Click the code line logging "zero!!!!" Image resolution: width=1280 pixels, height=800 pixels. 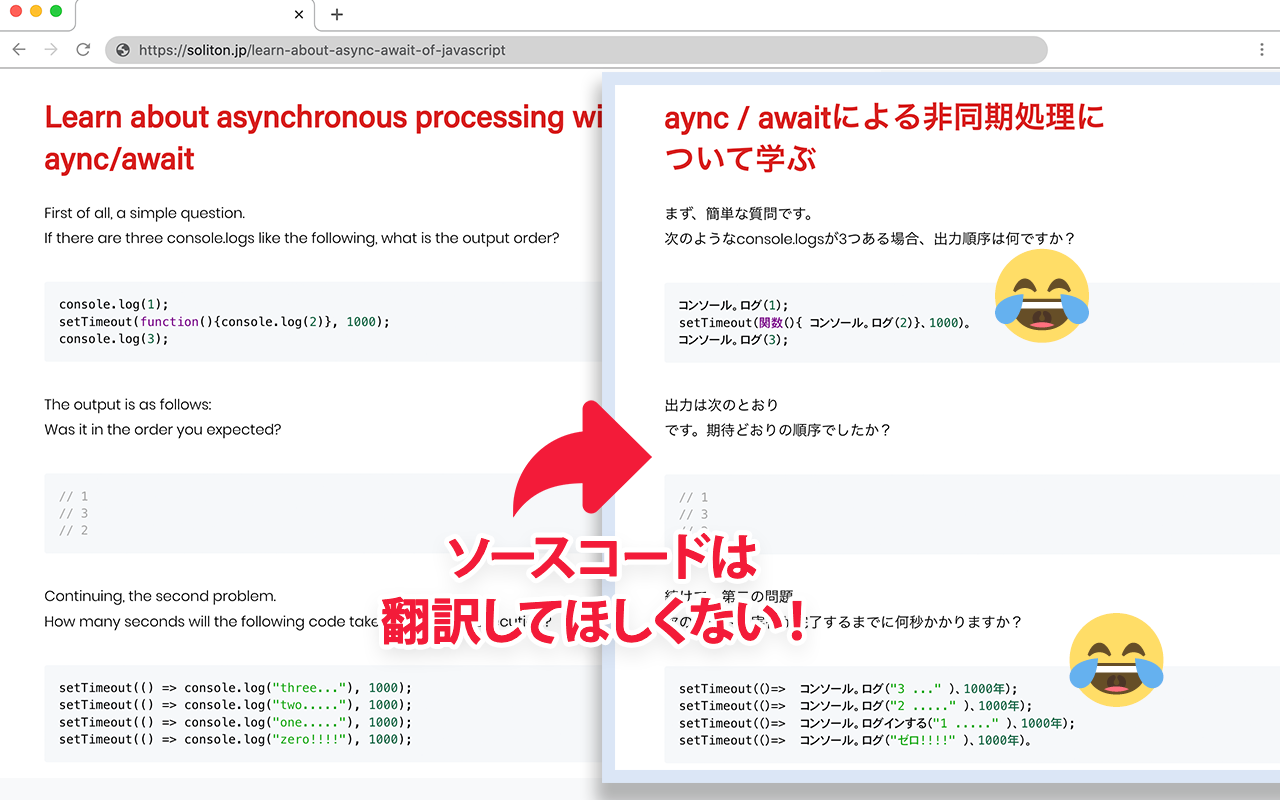click(x=235, y=739)
